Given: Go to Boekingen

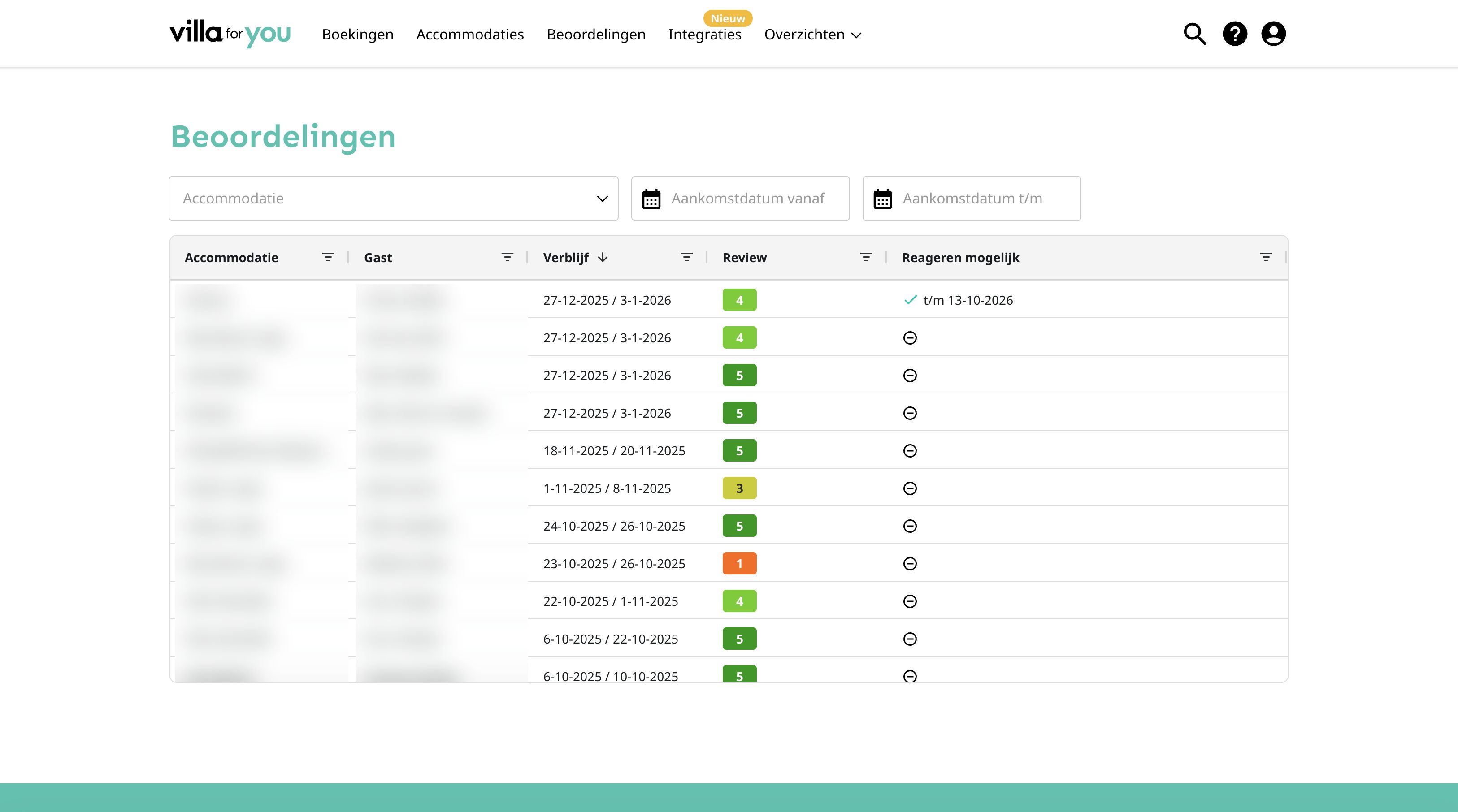Looking at the screenshot, I should (x=358, y=35).
